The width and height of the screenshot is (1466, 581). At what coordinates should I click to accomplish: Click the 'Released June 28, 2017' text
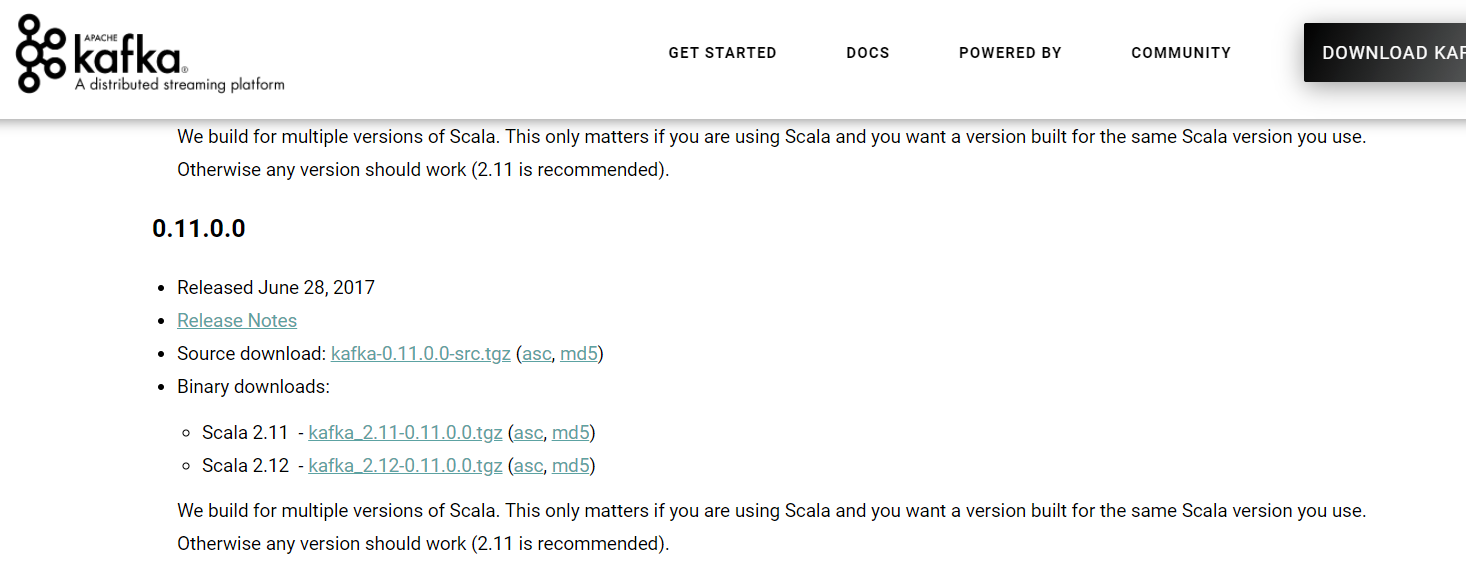(x=276, y=288)
